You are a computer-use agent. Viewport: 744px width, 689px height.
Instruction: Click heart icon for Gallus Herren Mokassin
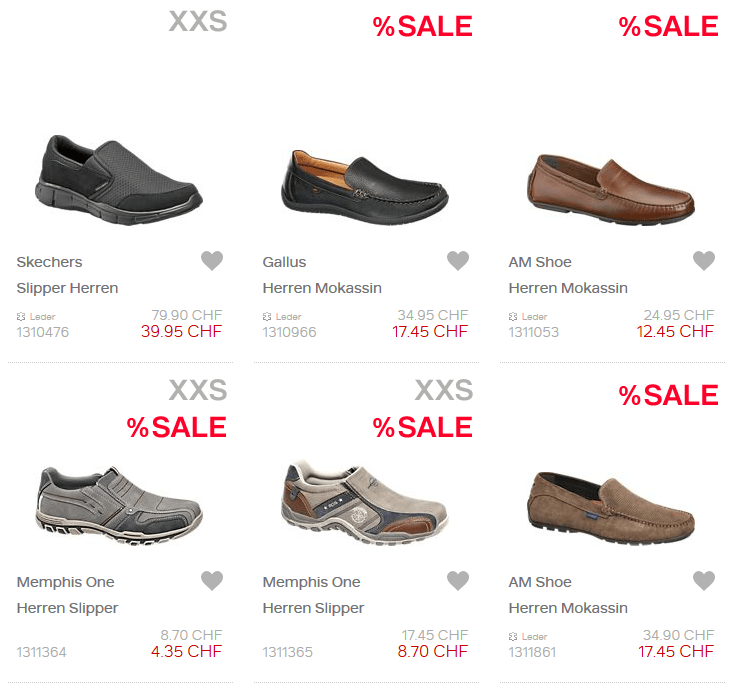[x=458, y=261]
